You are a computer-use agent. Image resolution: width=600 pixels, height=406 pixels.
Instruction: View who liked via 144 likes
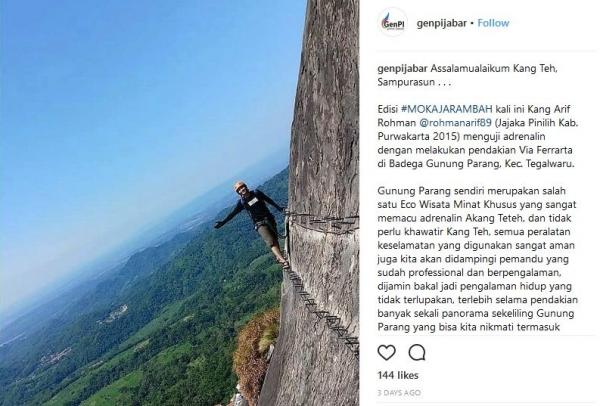click(398, 375)
